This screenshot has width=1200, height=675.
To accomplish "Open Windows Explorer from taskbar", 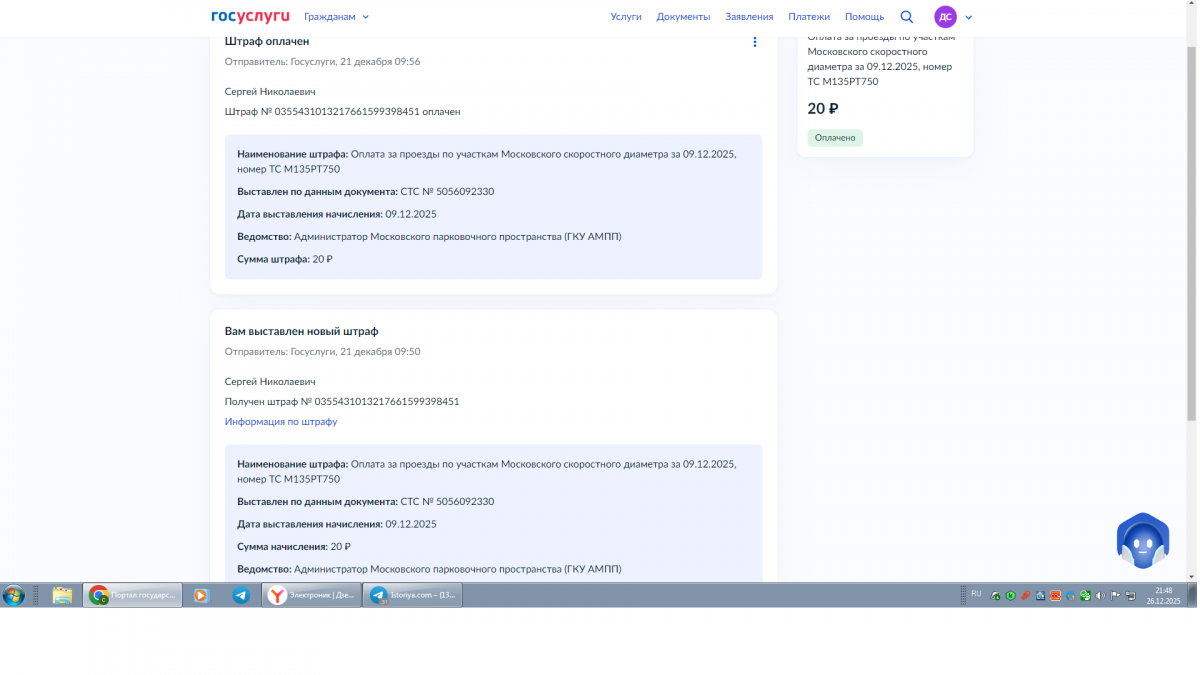I will [x=62, y=596].
